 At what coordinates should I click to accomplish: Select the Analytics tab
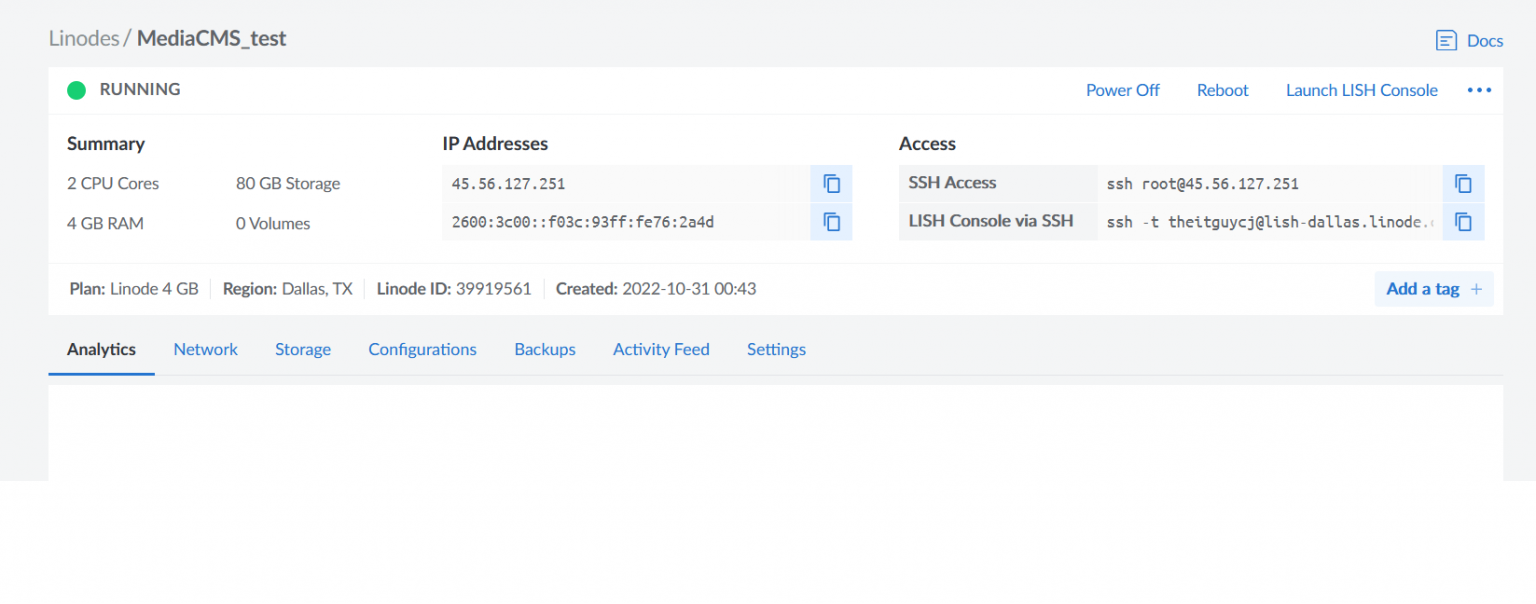point(101,349)
